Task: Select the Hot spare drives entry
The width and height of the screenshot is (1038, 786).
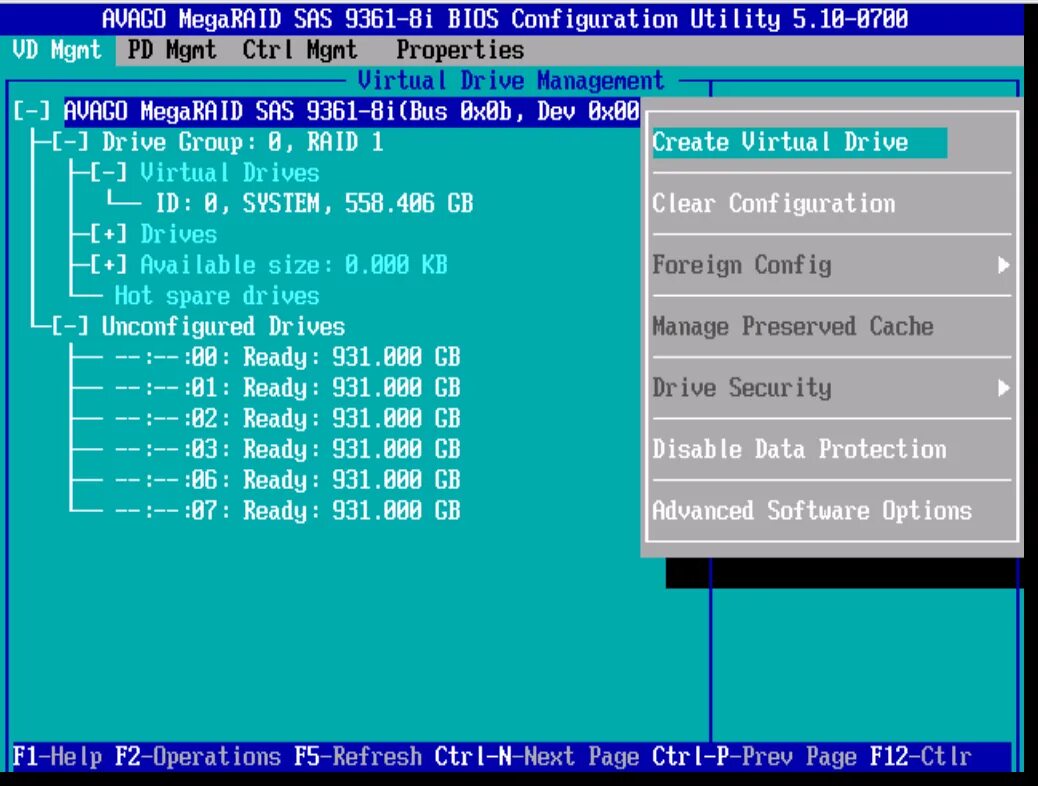Action: [216, 296]
